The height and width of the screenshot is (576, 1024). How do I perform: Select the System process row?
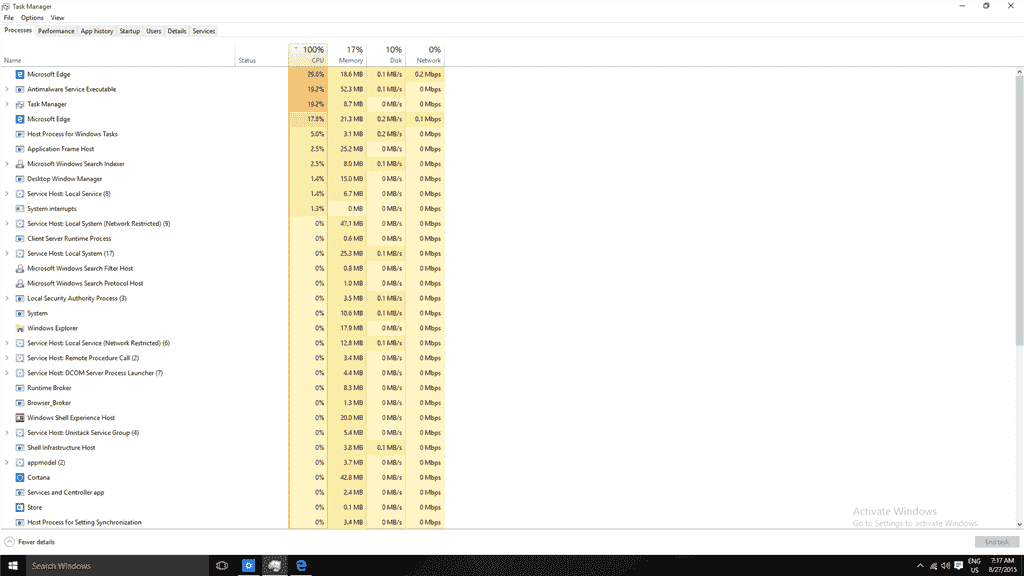point(222,313)
